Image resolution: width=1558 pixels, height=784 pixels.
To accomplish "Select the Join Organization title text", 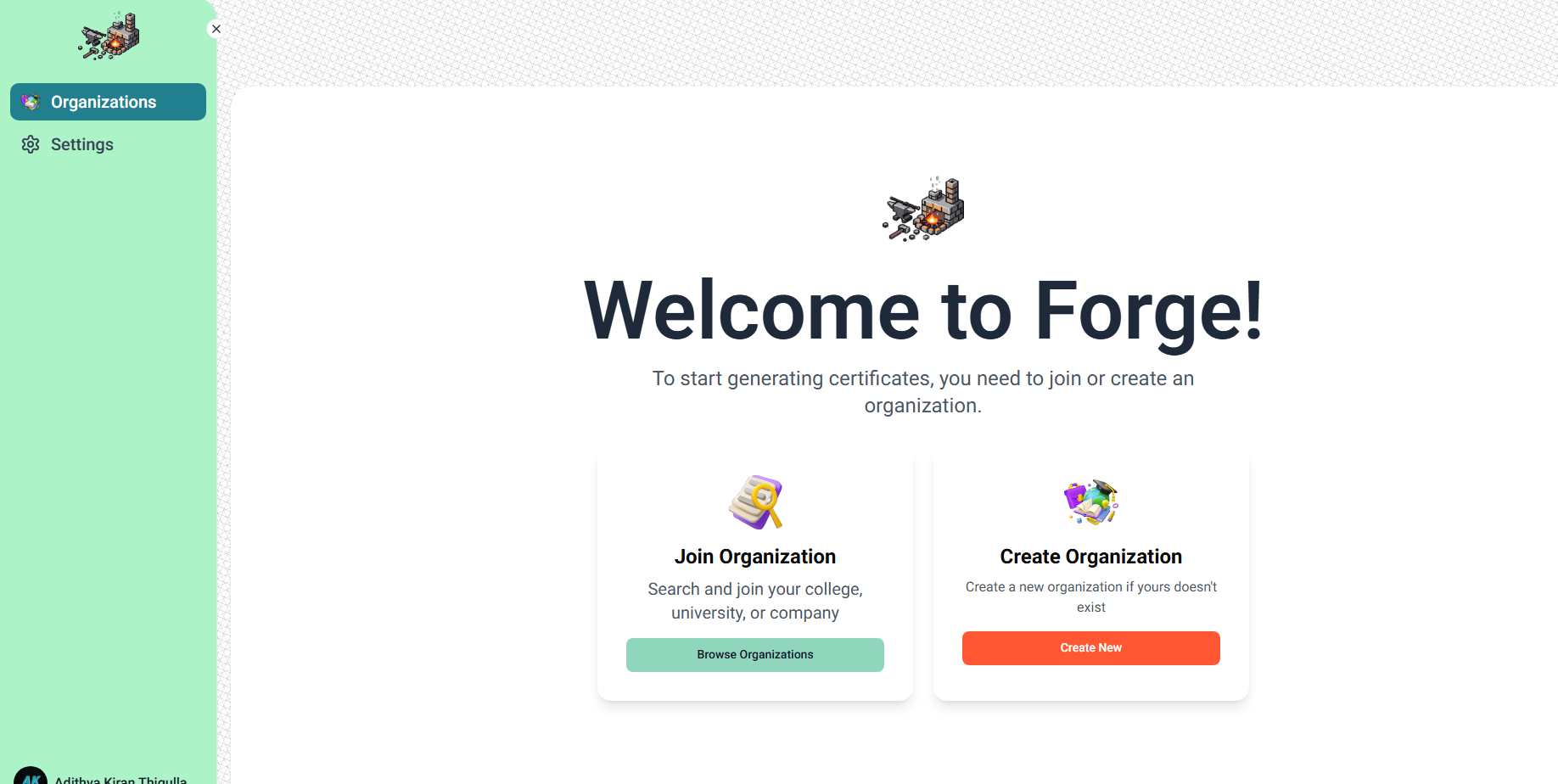I will pos(754,557).
